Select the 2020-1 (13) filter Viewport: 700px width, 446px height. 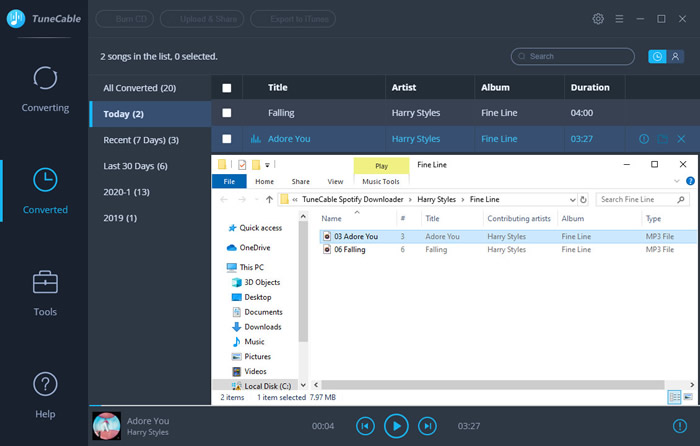[150, 192]
